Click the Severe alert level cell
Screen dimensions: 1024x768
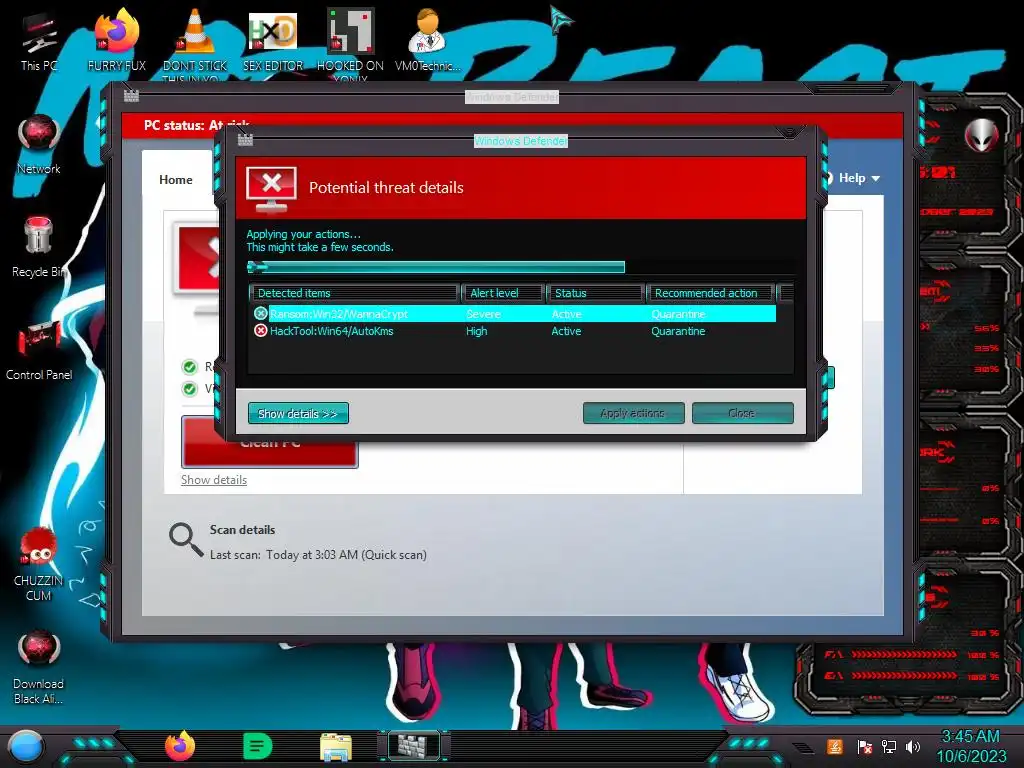pyautogui.click(x=483, y=314)
